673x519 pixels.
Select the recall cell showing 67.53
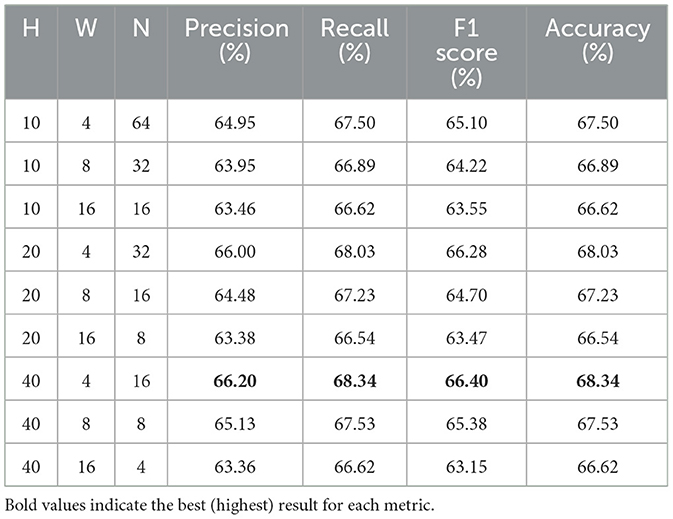click(x=355, y=424)
